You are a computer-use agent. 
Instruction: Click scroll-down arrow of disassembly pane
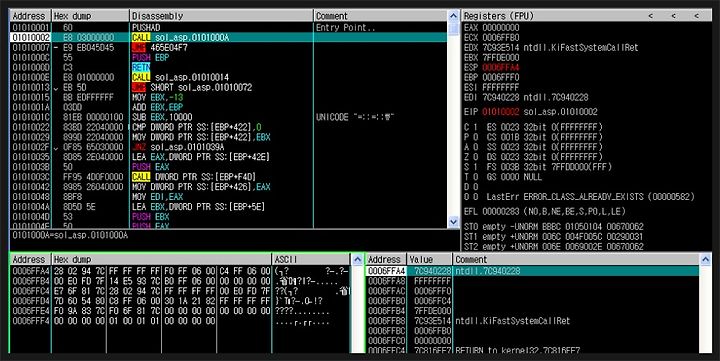click(453, 222)
